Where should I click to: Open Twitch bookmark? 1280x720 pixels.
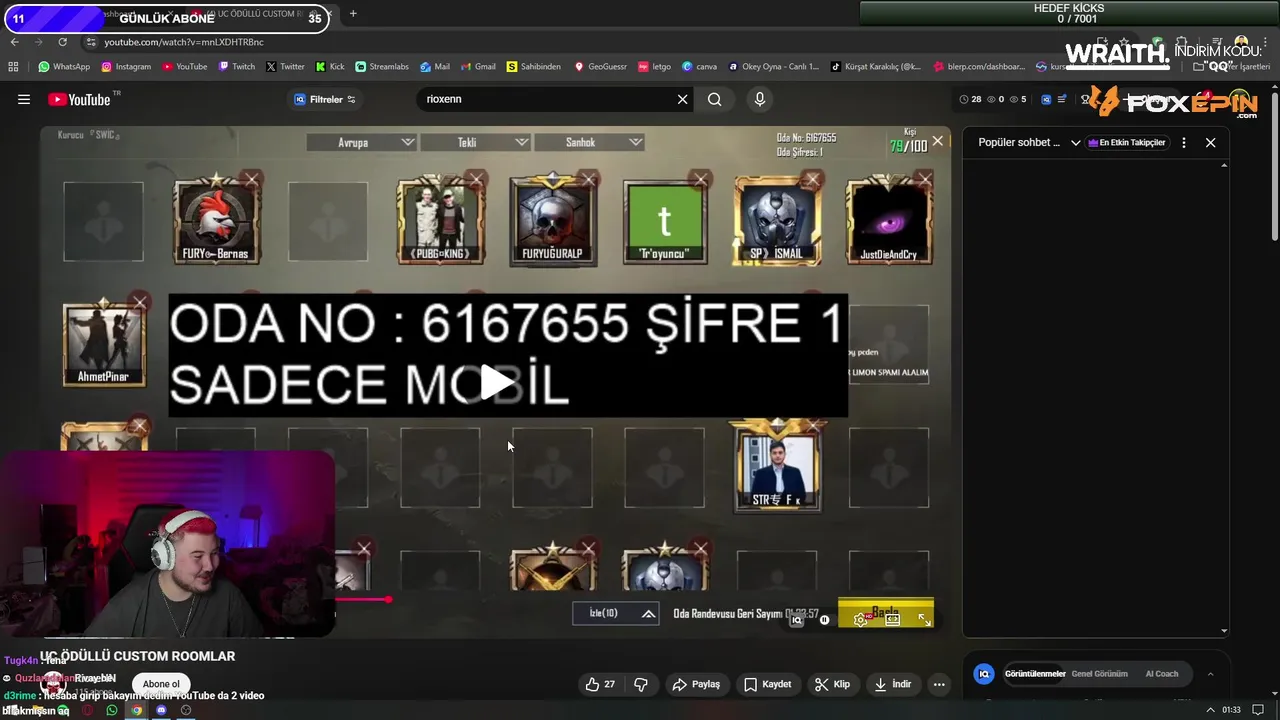236,67
